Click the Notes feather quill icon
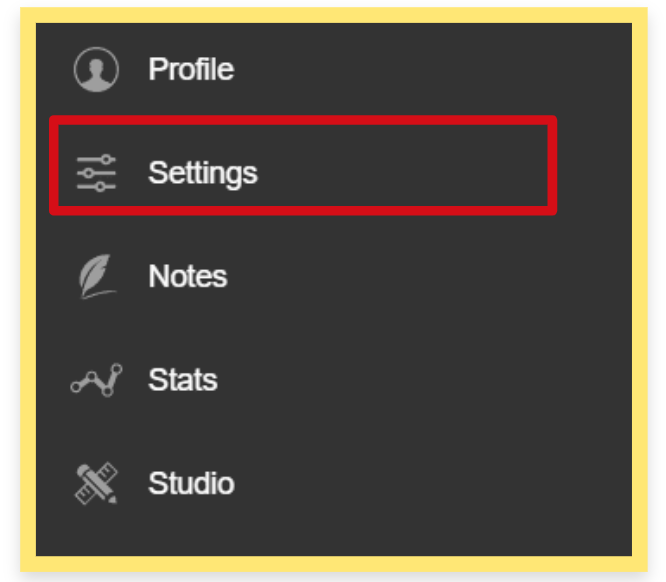666x582 pixels. click(97, 277)
